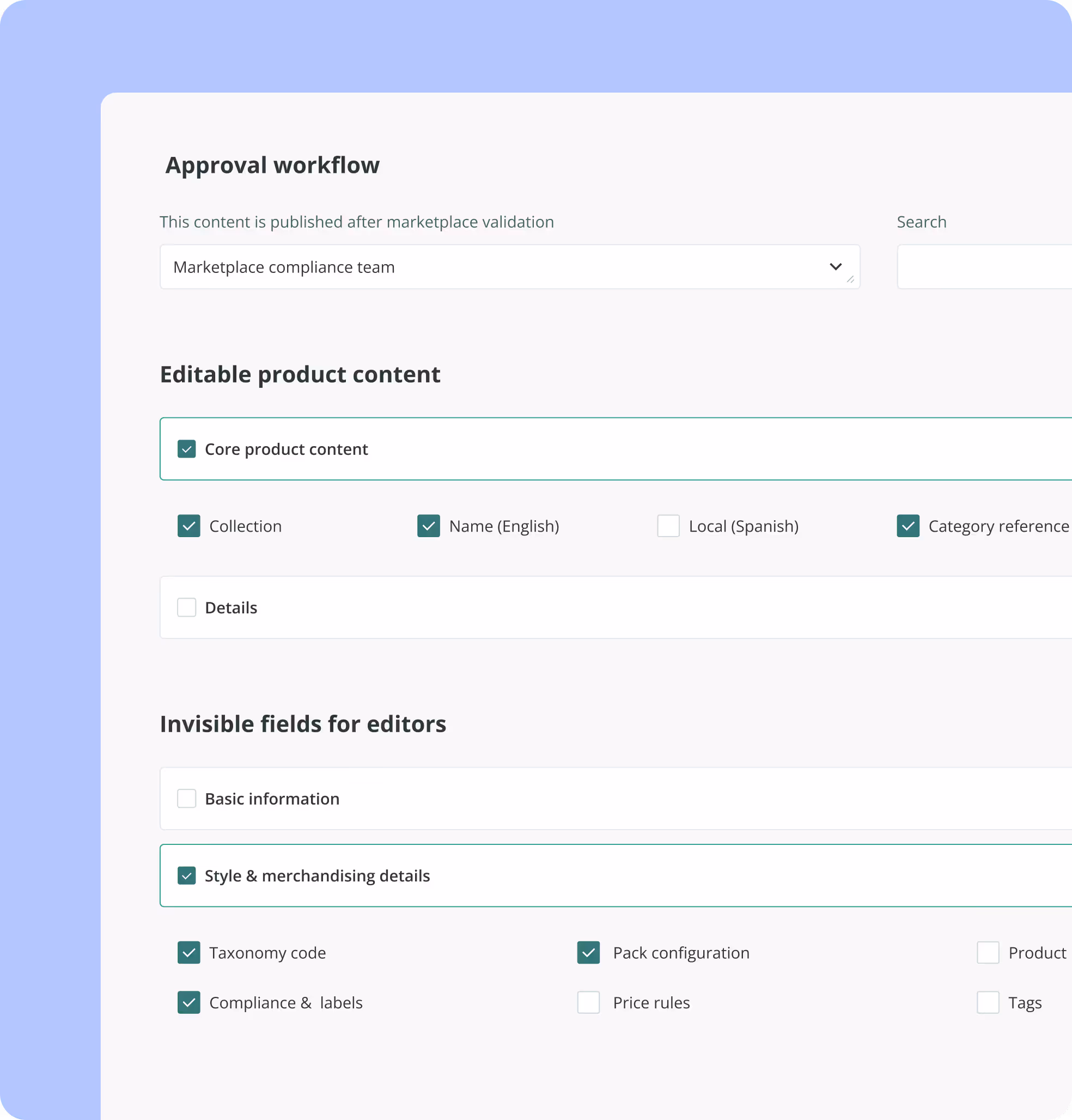Uncheck Compliance & labels checkbox
Screen dimensions: 1072x1120
click(188, 1002)
